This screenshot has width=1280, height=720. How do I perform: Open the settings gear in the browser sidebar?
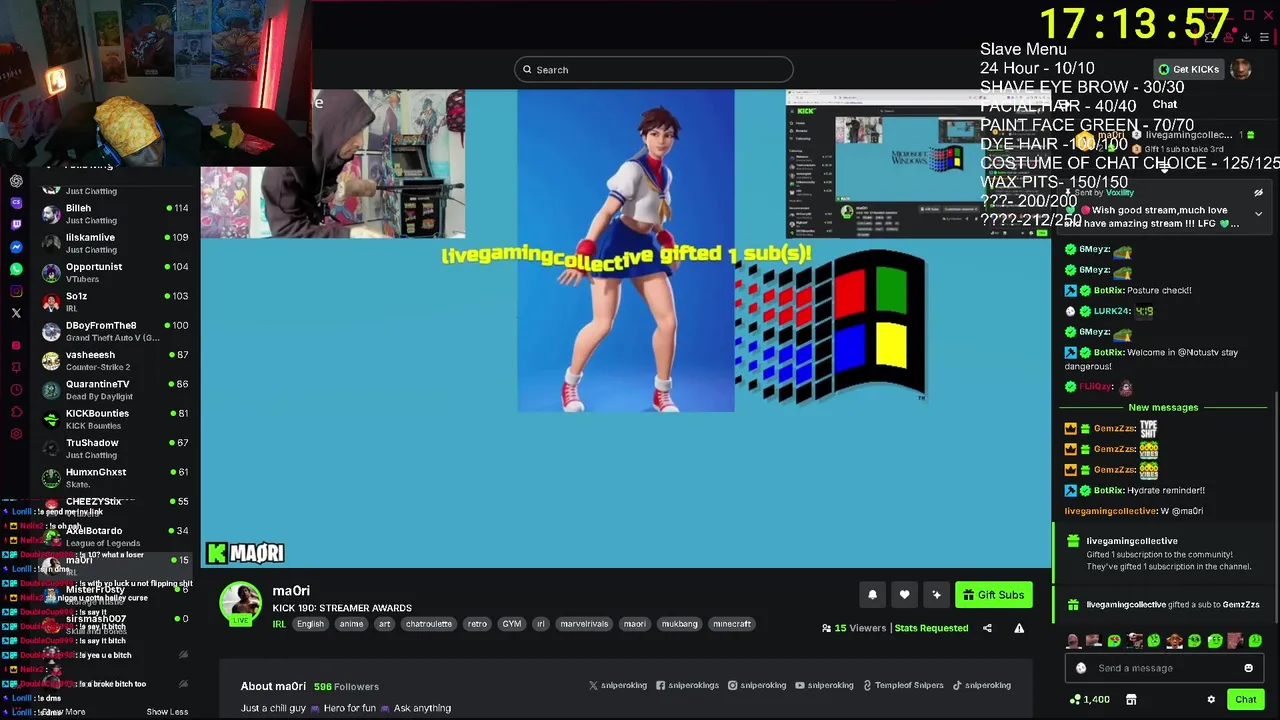(16, 434)
